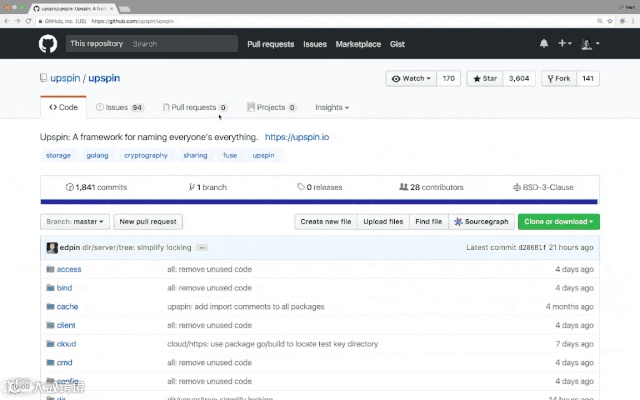Select the upspin topic tag
Image resolution: width=640 pixels, height=400 pixels.
263,156
